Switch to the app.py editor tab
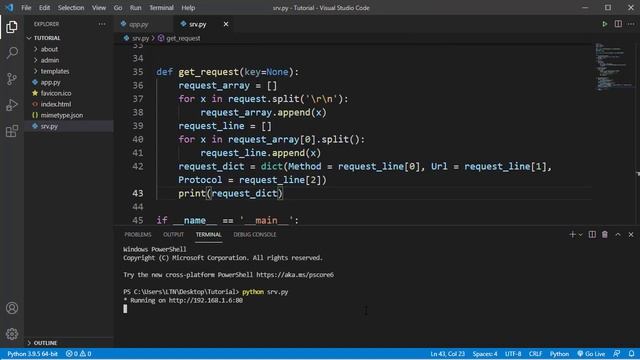 point(144,24)
